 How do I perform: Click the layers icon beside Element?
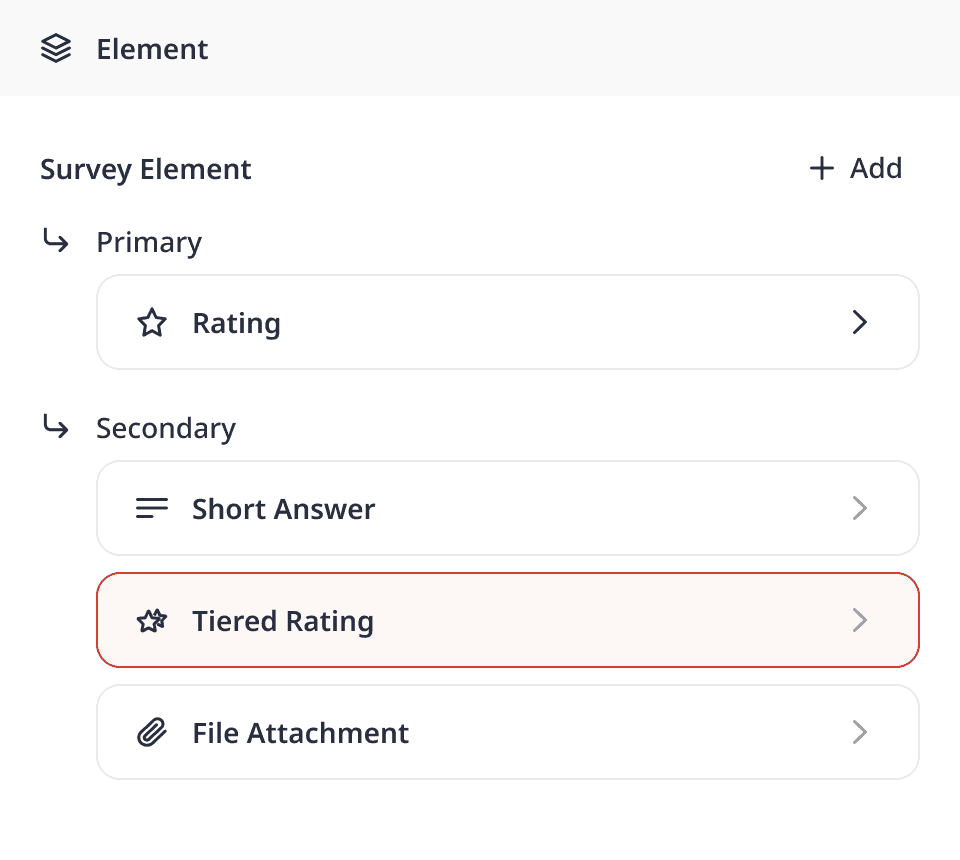56,49
